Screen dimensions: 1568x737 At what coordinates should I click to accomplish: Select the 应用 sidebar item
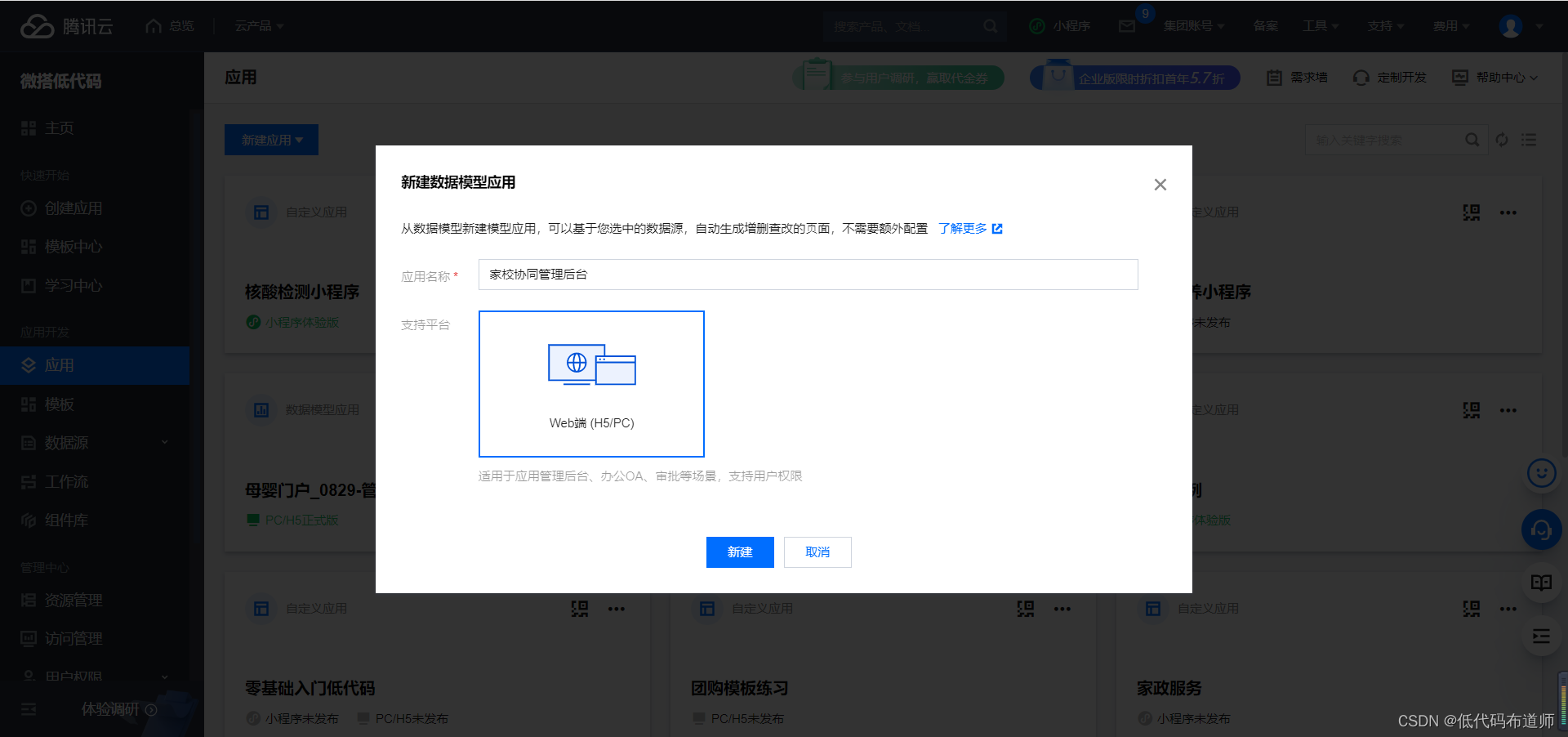(95, 365)
